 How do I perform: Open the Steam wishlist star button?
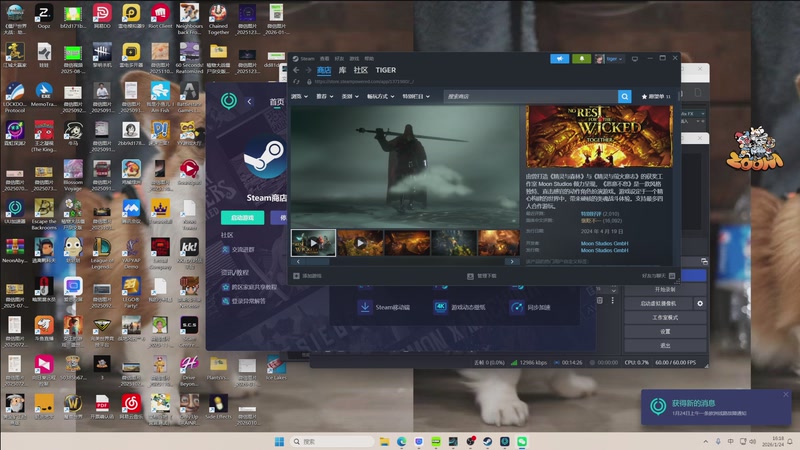(656, 96)
